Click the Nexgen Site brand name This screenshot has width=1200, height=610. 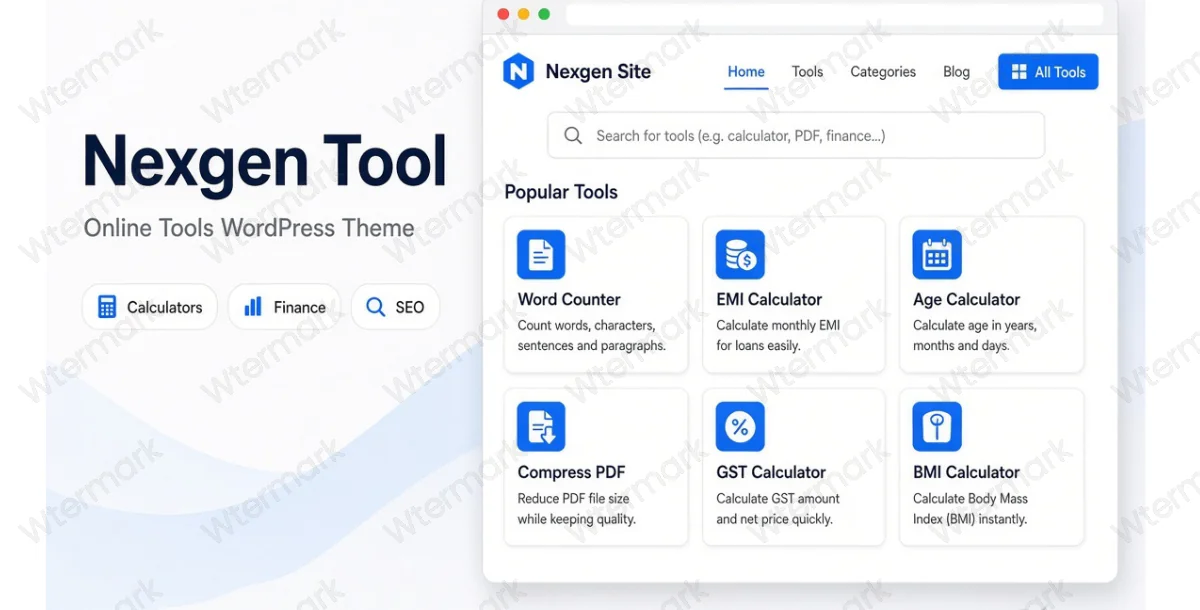click(598, 72)
